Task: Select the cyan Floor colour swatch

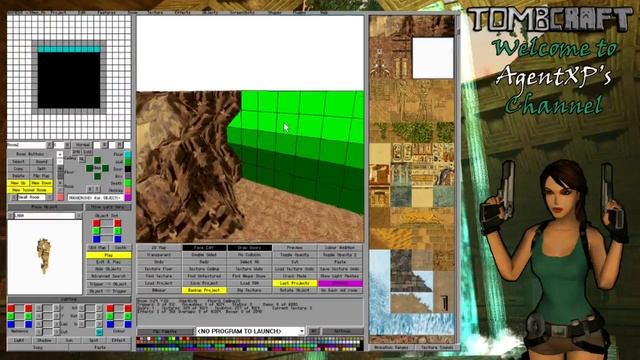Action: click(x=128, y=155)
